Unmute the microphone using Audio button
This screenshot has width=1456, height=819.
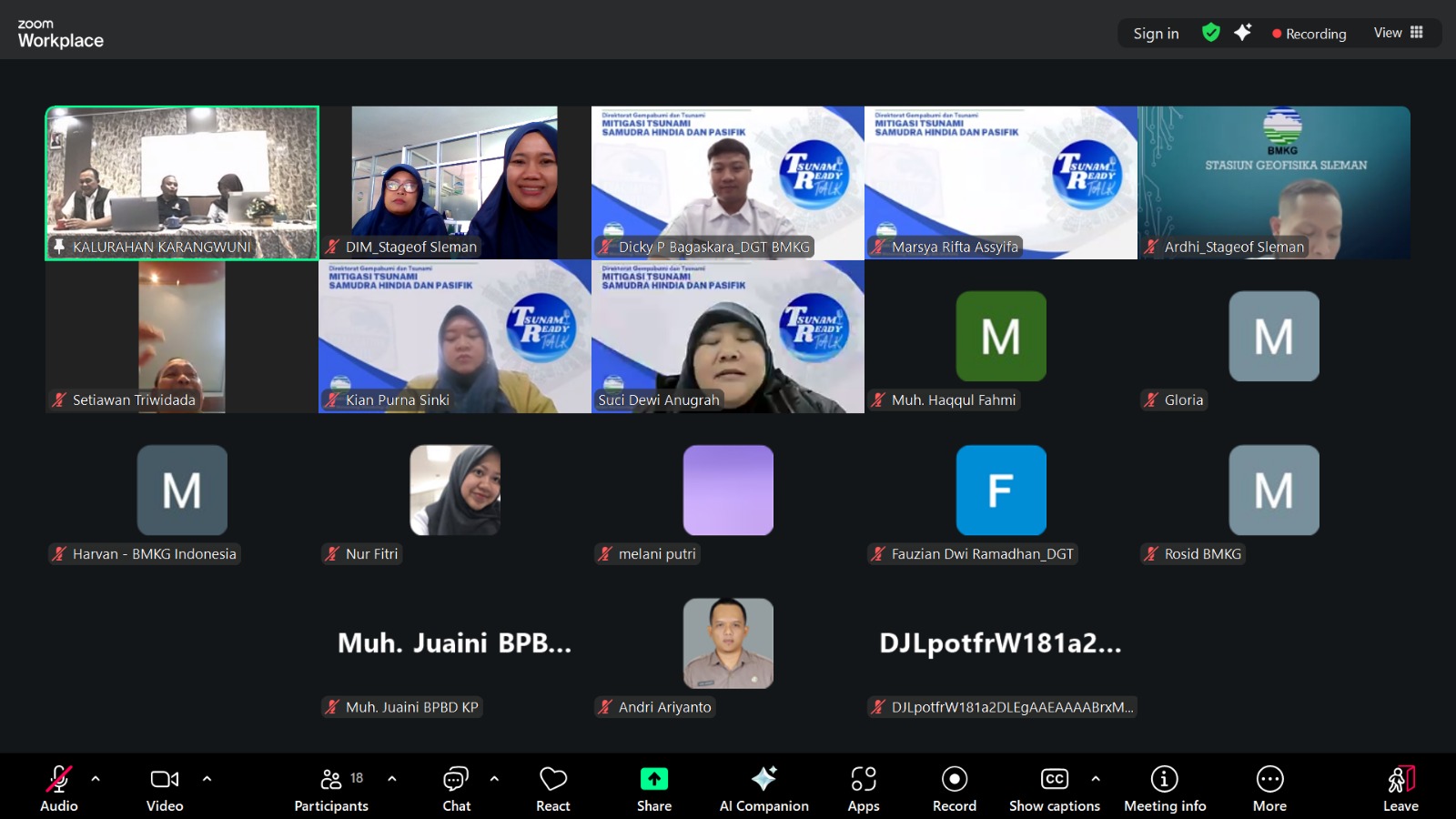pyautogui.click(x=59, y=788)
